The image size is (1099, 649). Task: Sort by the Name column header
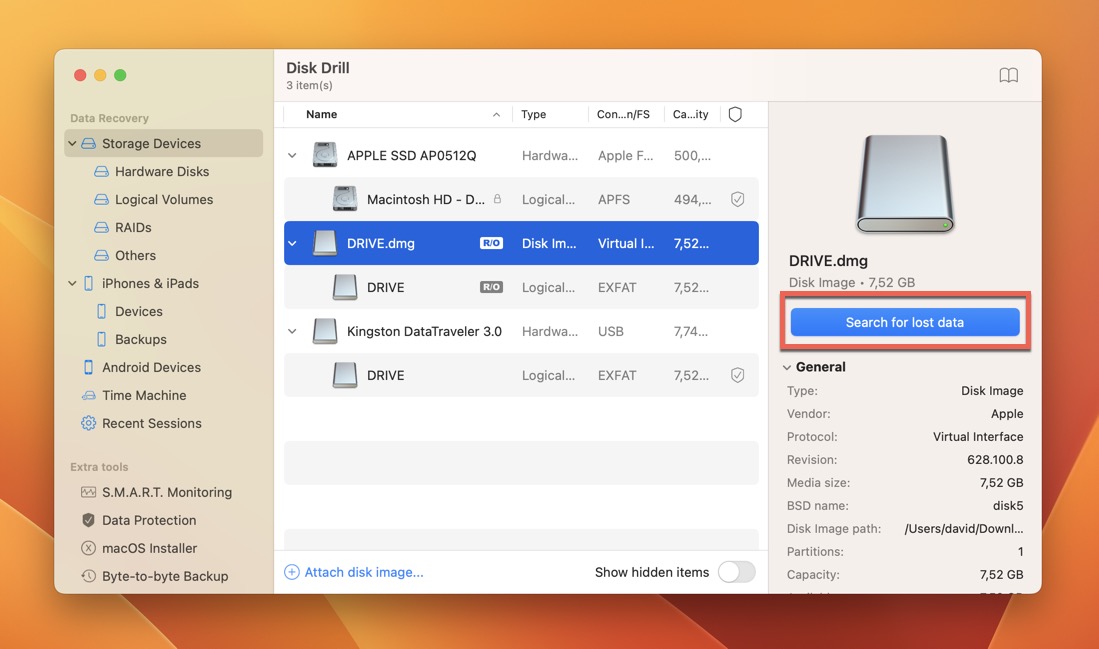click(x=322, y=114)
